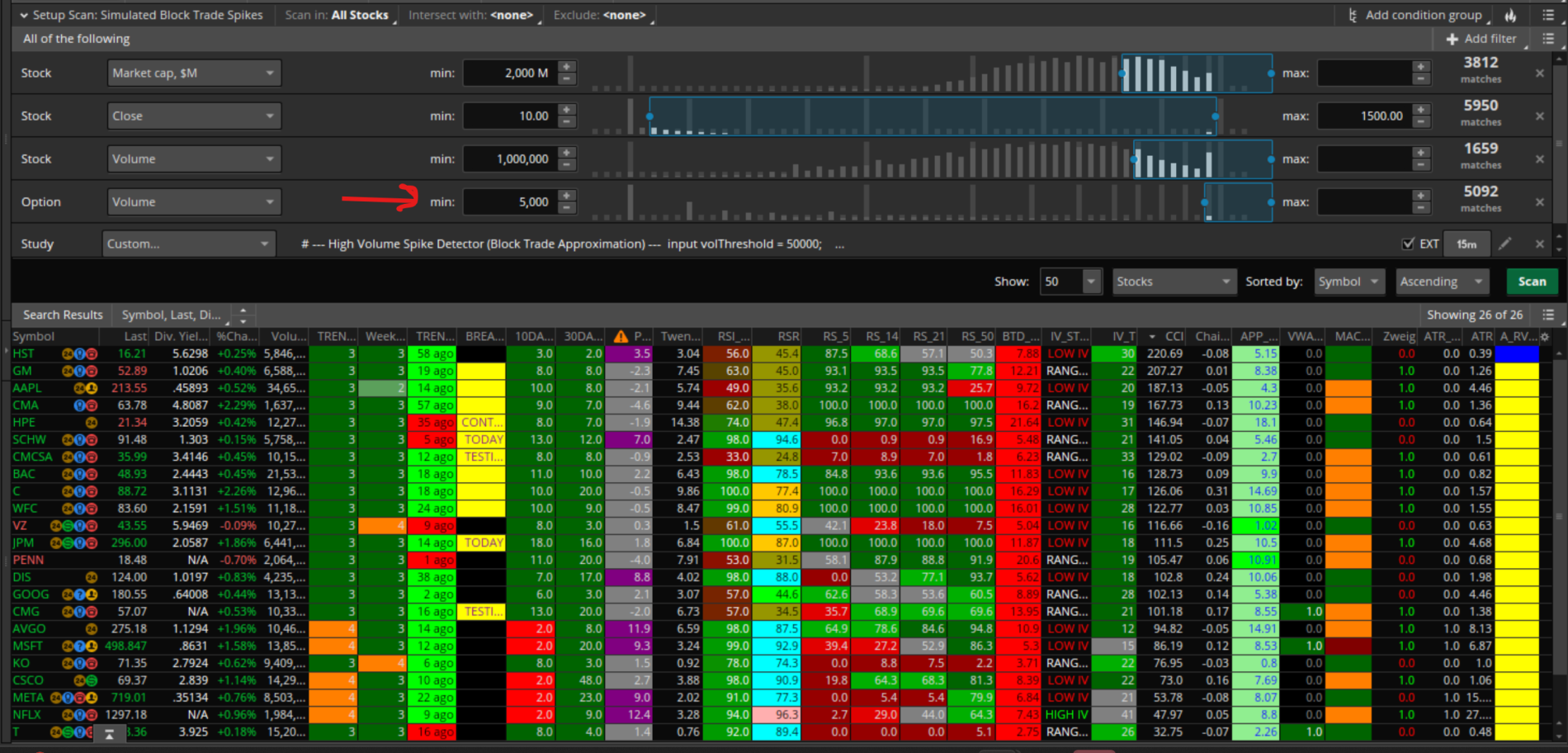The image size is (1568, 753).
Task: Collapse the Setup Scan section chevron
Action: (24, 15)
